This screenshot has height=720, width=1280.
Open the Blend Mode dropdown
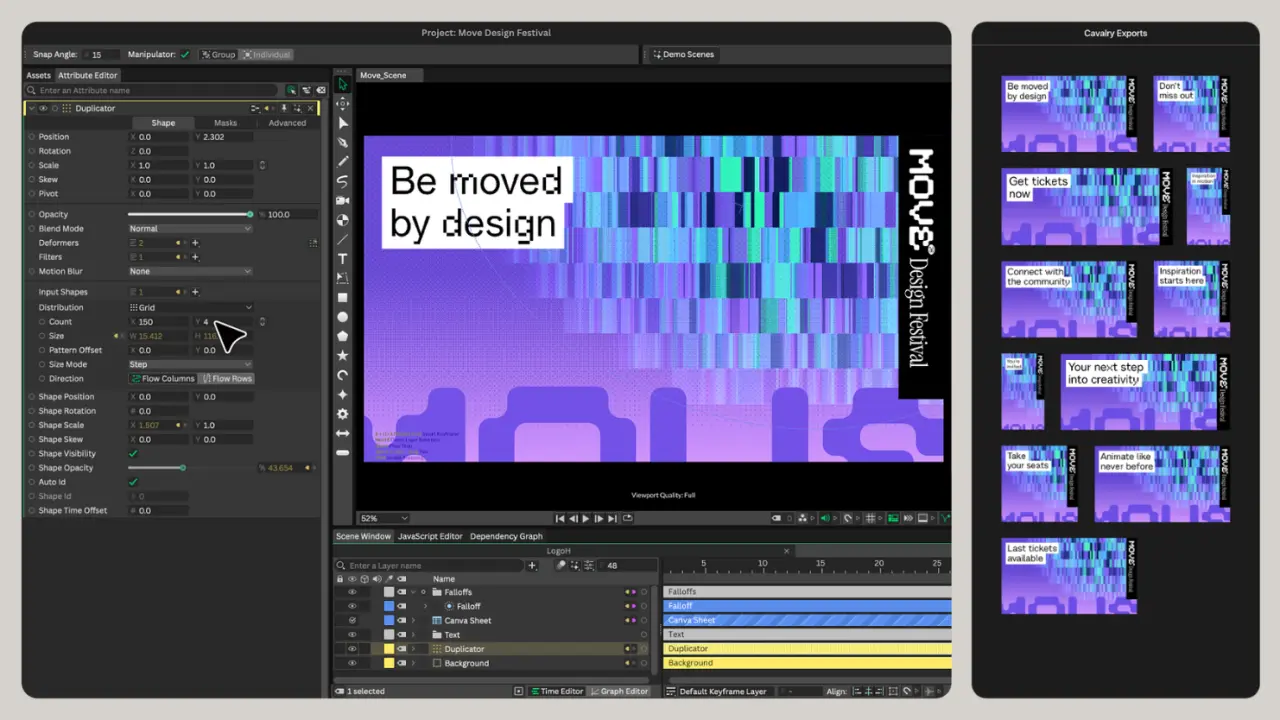pyautogui.click(x=190, y=229)
